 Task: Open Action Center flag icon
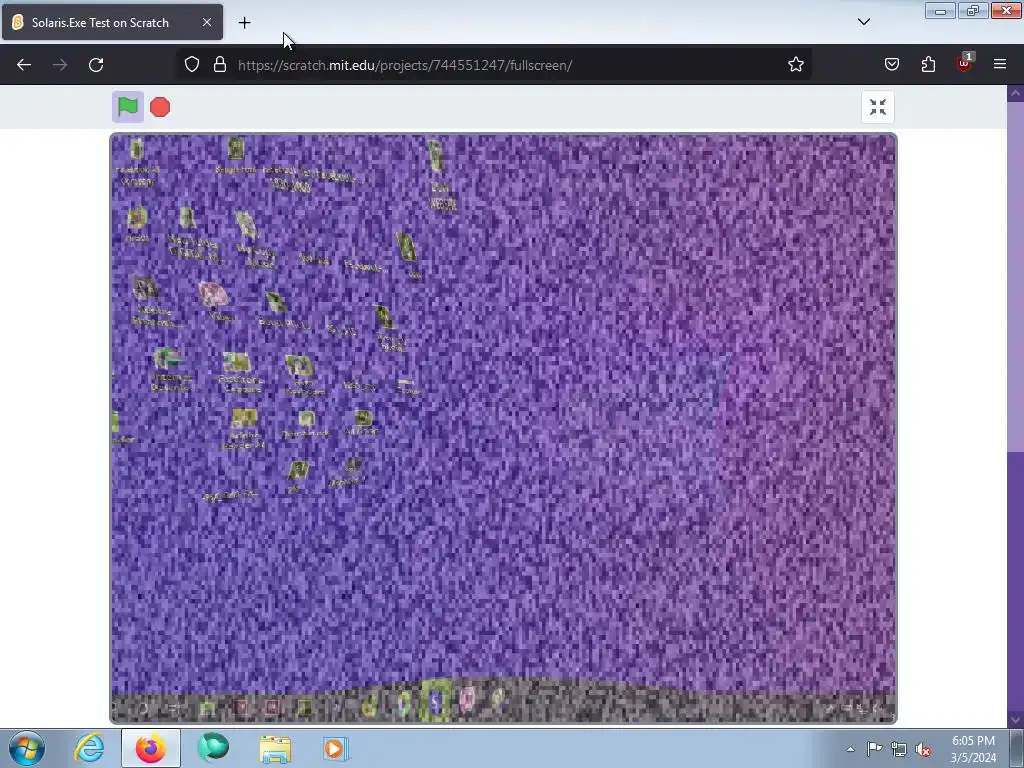click(x=874, y=749)
